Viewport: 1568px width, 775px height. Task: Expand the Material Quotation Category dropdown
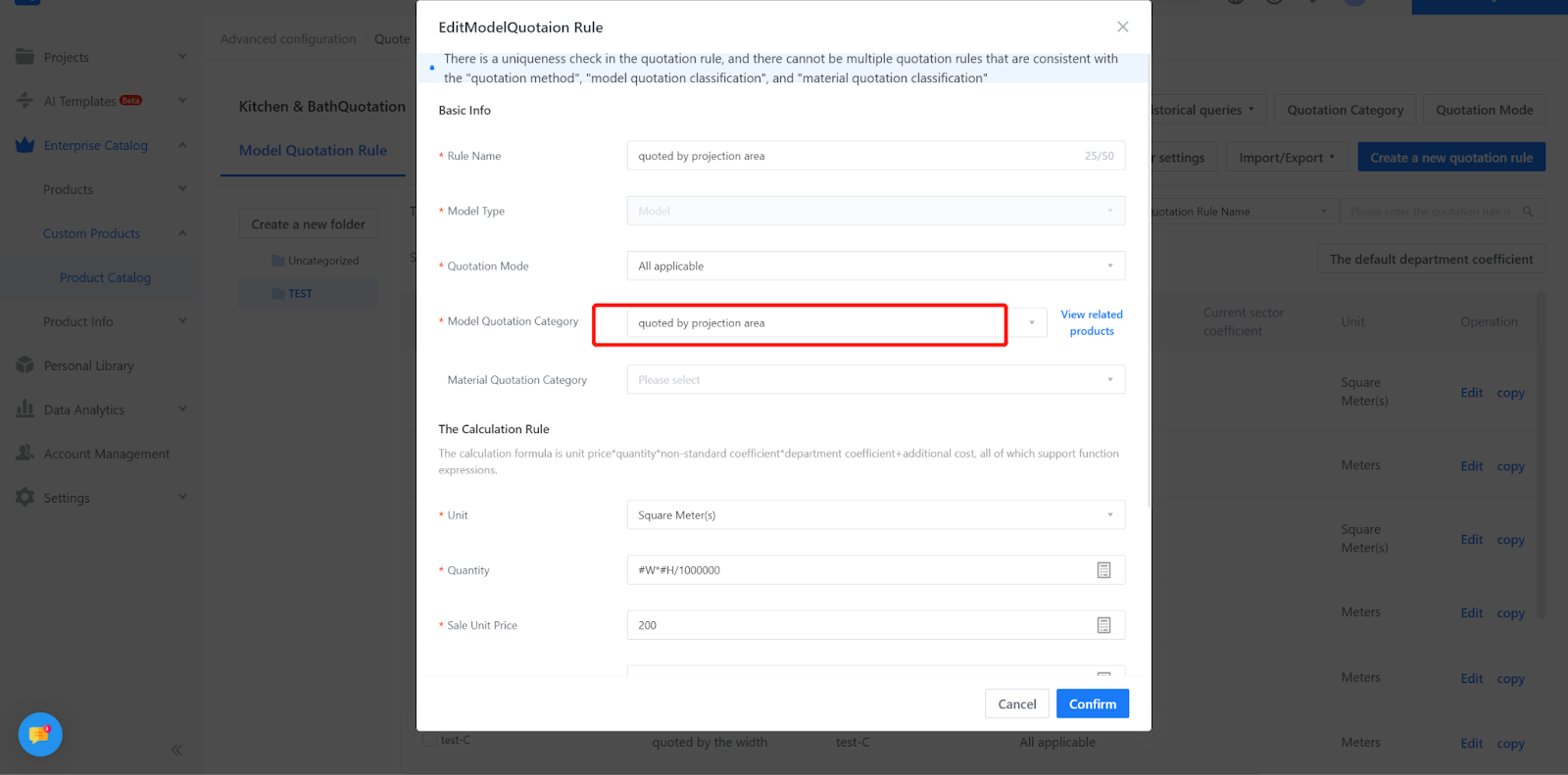[x=875, y=380]
